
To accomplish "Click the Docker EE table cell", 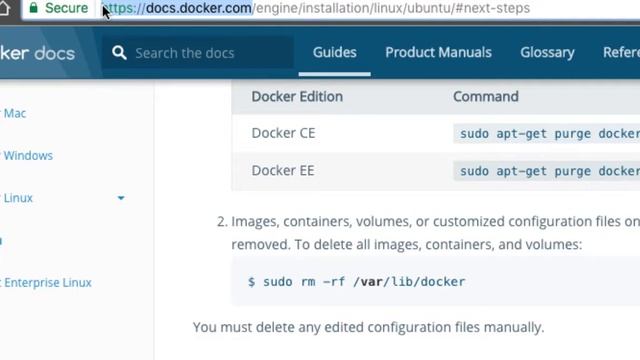I will pos(283,171).
